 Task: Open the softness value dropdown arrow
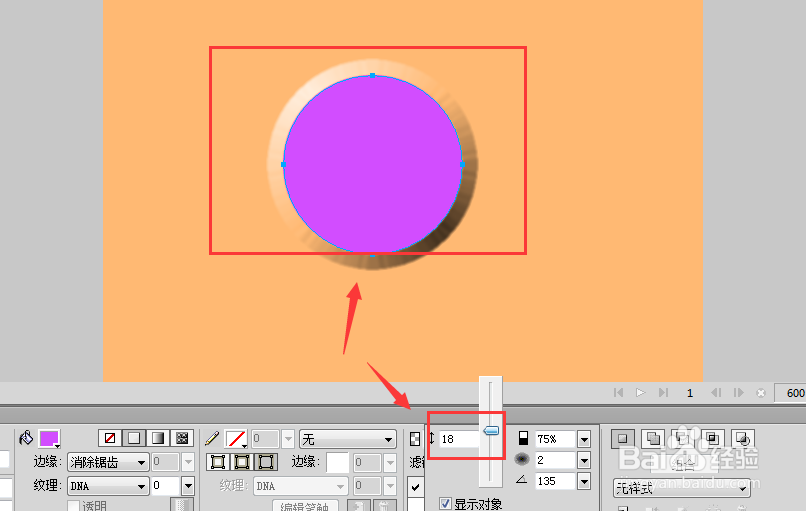584,460
